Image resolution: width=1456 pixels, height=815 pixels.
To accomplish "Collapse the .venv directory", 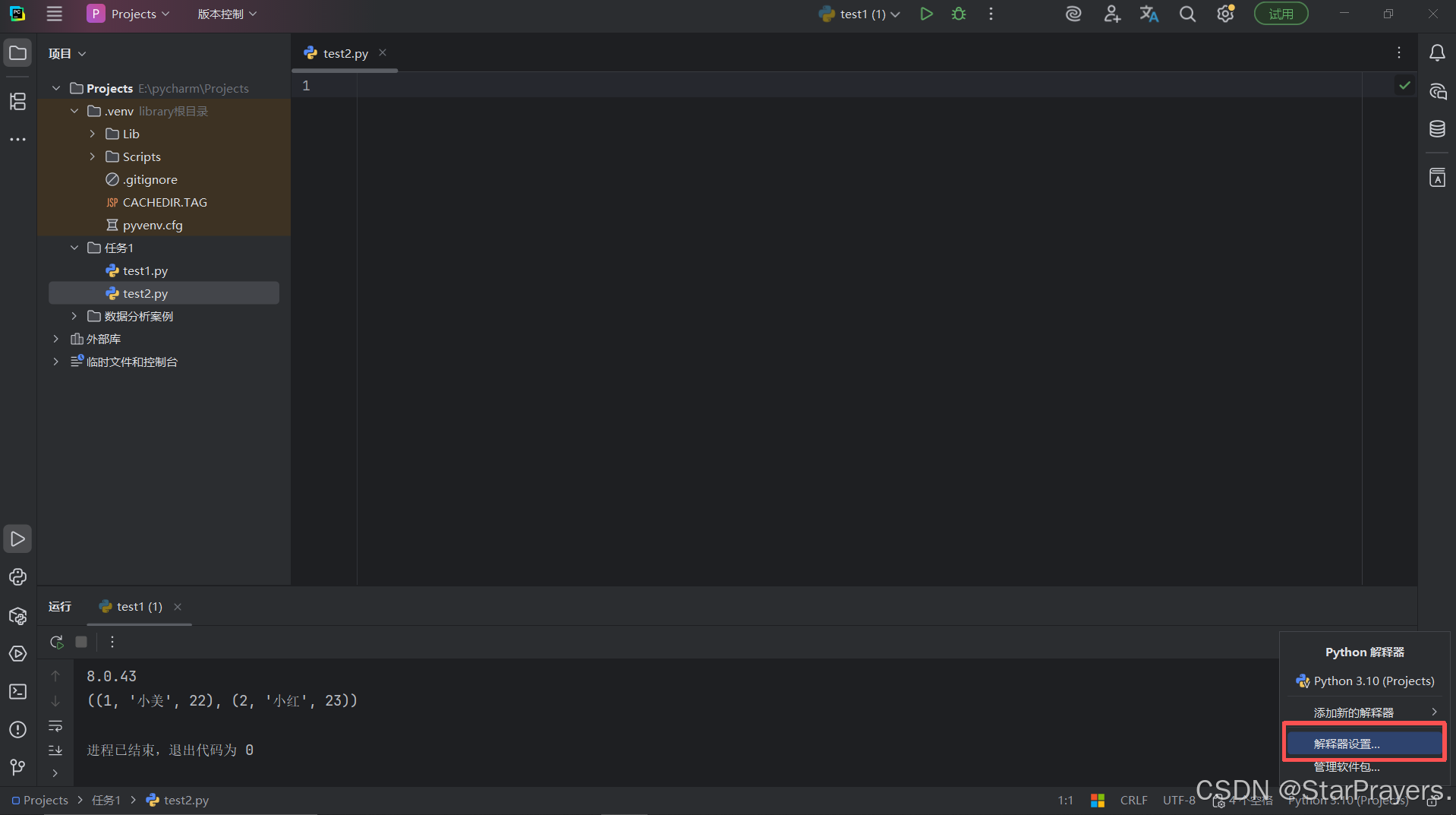I will [74, 111].
